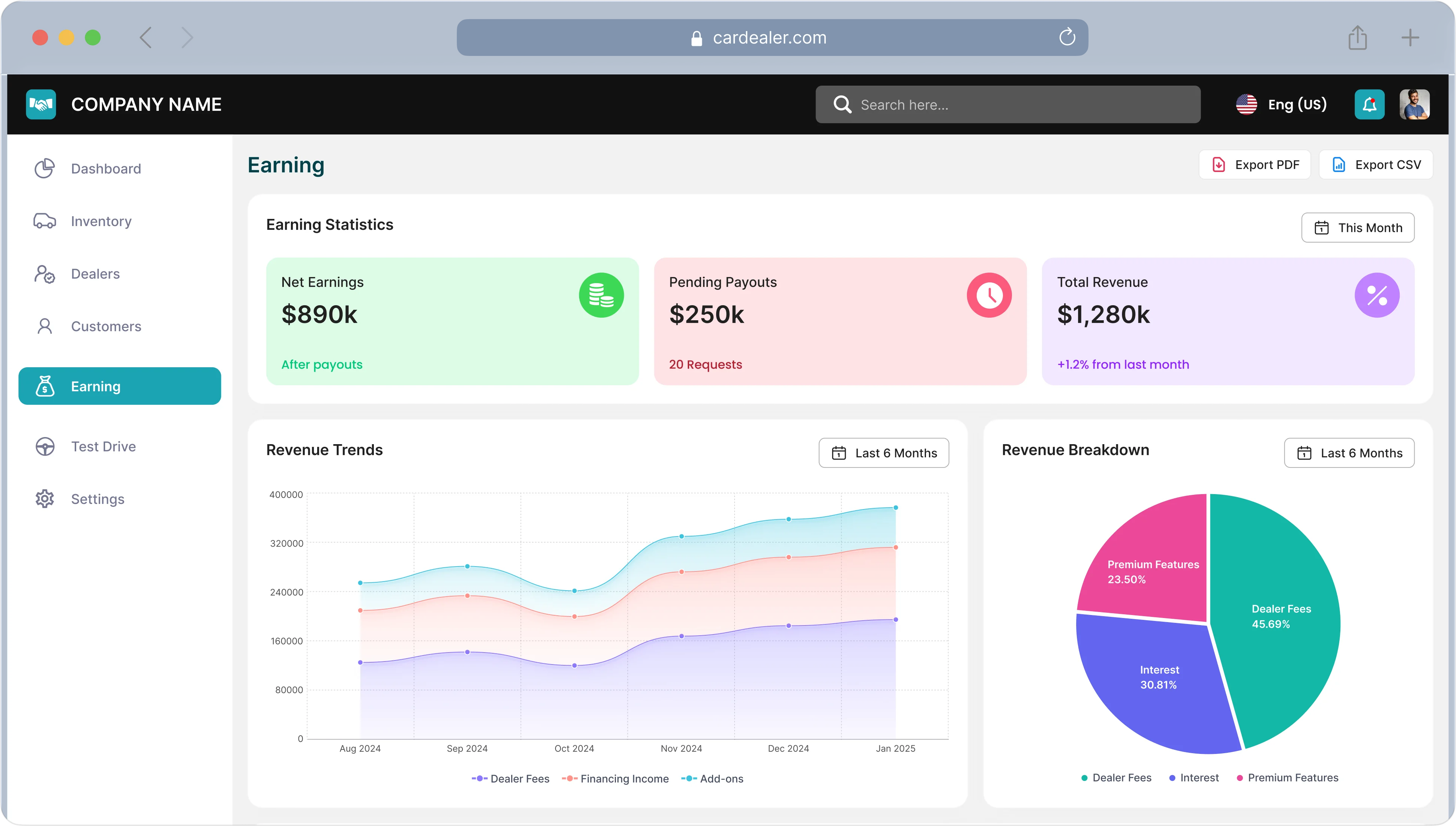1456x826 pixels.
Task: Open the Dashboard section from sidebar
Action: tap(105, 168)
